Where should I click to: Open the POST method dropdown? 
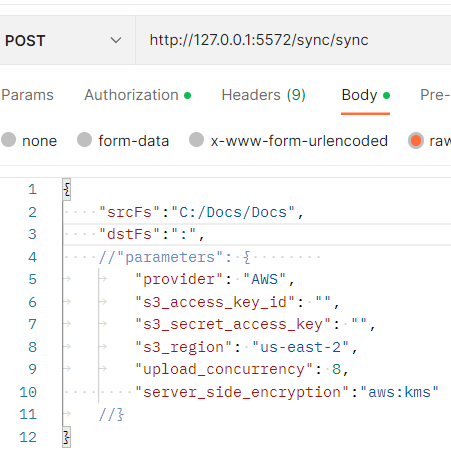(63, 40)
